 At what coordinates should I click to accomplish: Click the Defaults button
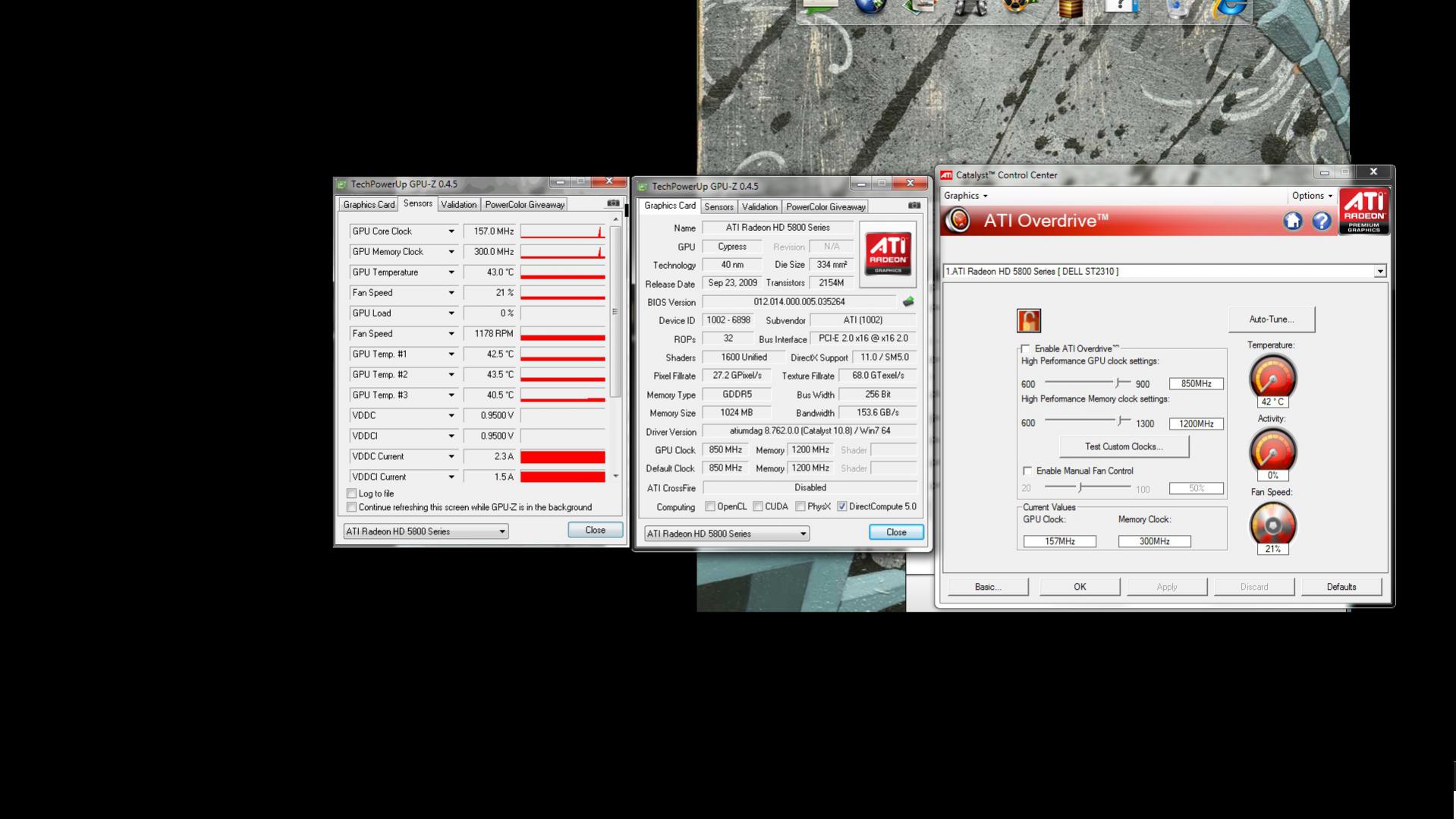click(1341, 587)
